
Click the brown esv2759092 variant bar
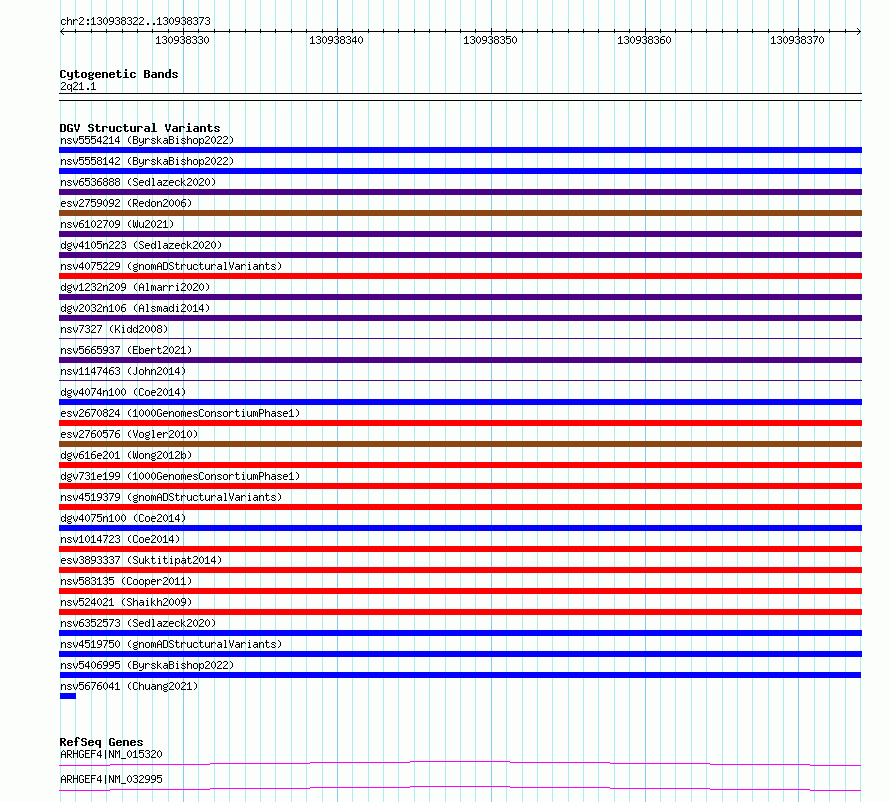(460, 213)
